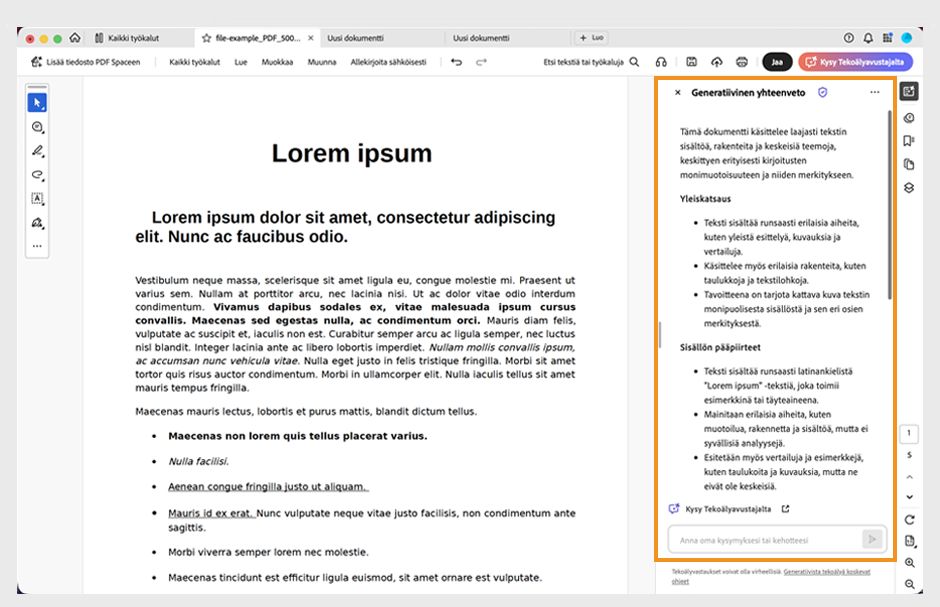Redo the last action

pyautogui.click(x=481, y=62)
